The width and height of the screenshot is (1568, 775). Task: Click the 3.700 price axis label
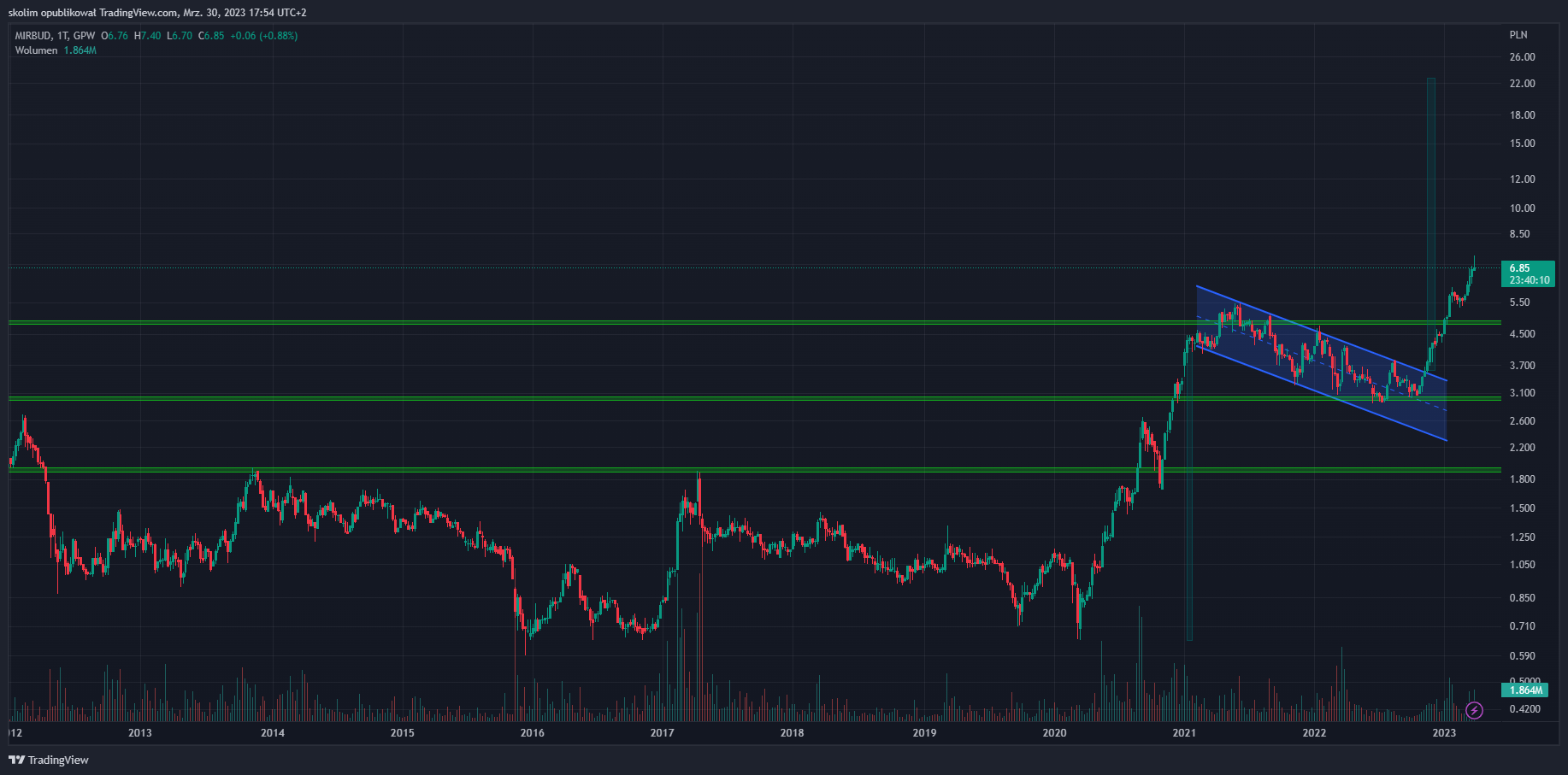[x=1522, y=366]
